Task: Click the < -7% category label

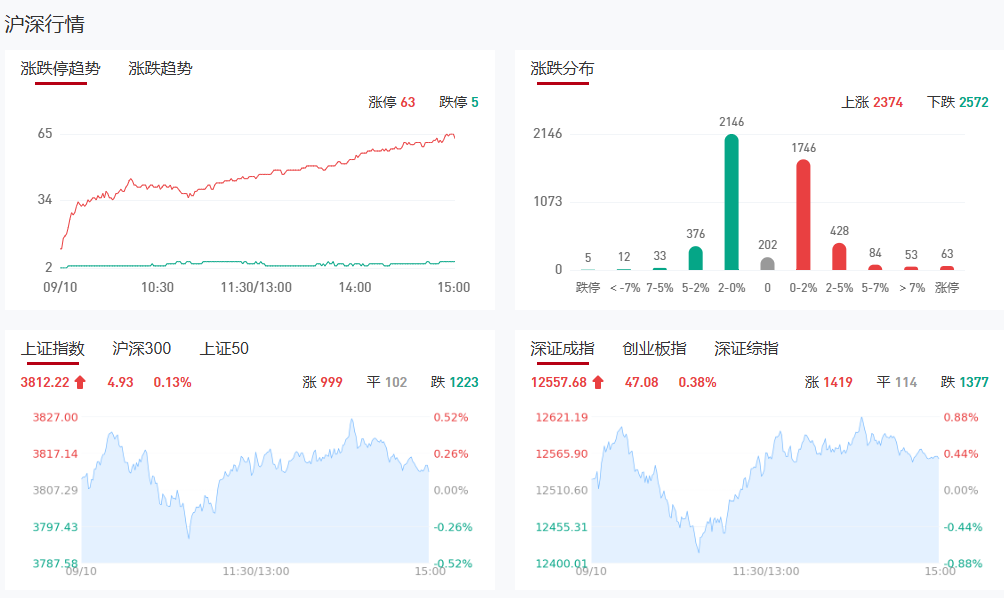Action: point(625,288)
